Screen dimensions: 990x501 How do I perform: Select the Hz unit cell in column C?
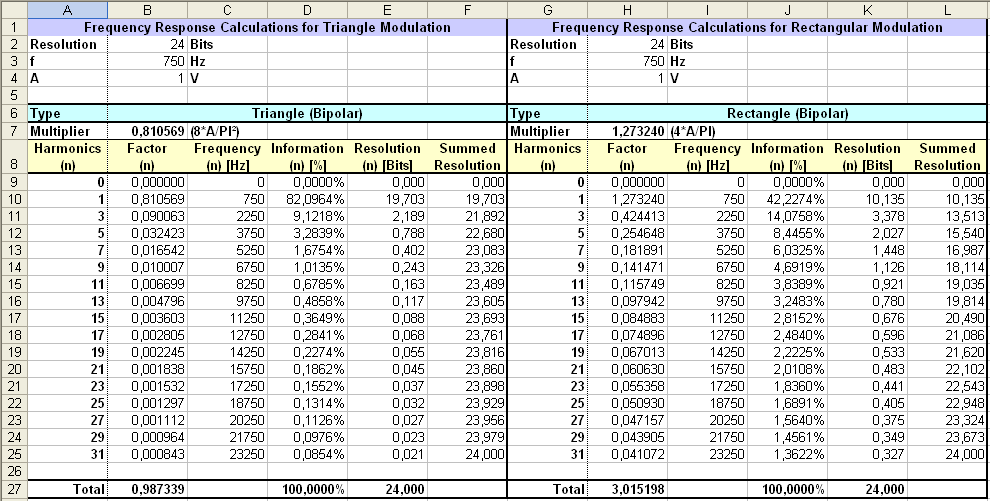point(227,61)
